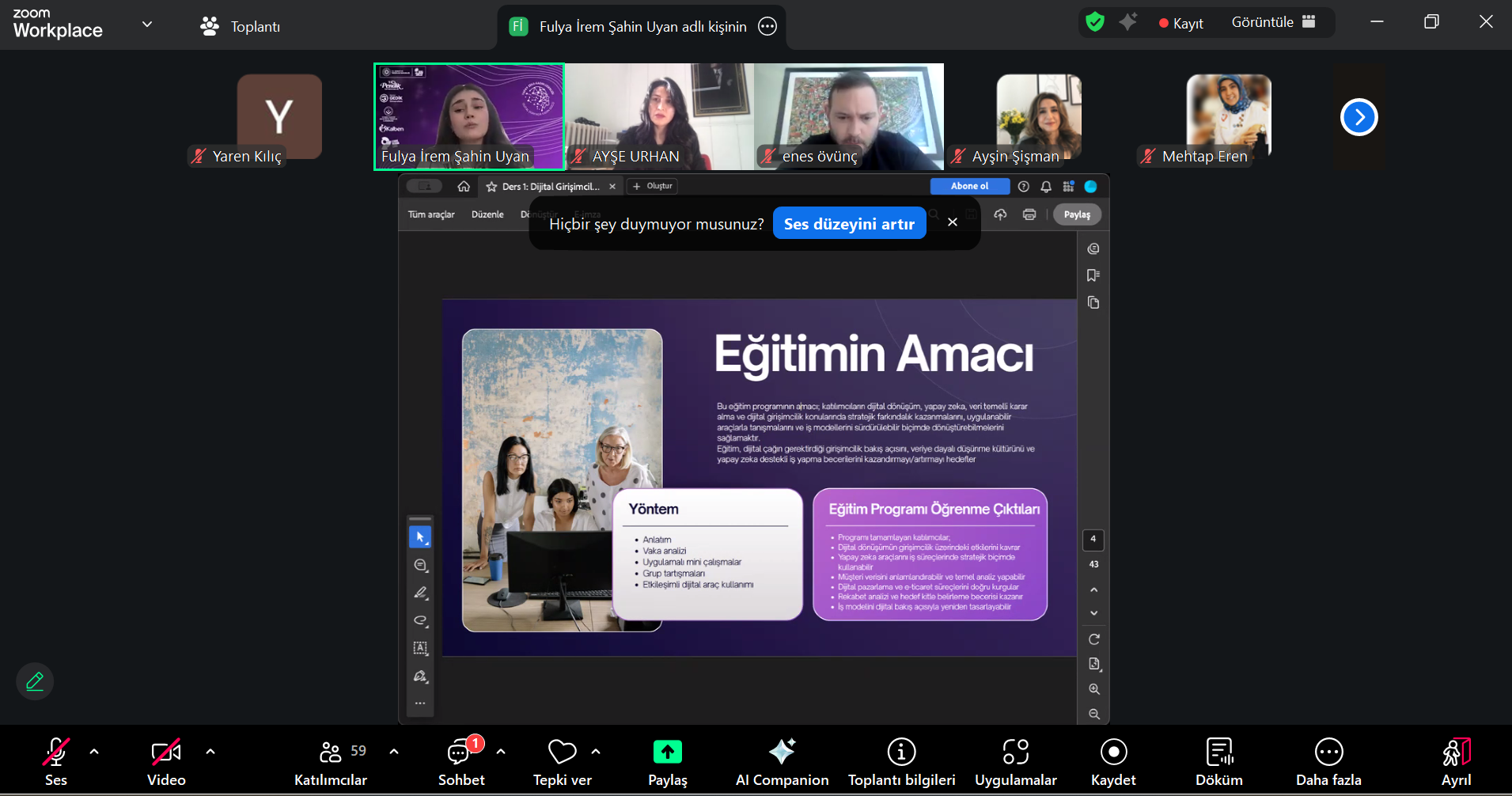
Task: Show Toplantı bilgileri meeting info
Action: pyautogui.click(x=901, y=762)
